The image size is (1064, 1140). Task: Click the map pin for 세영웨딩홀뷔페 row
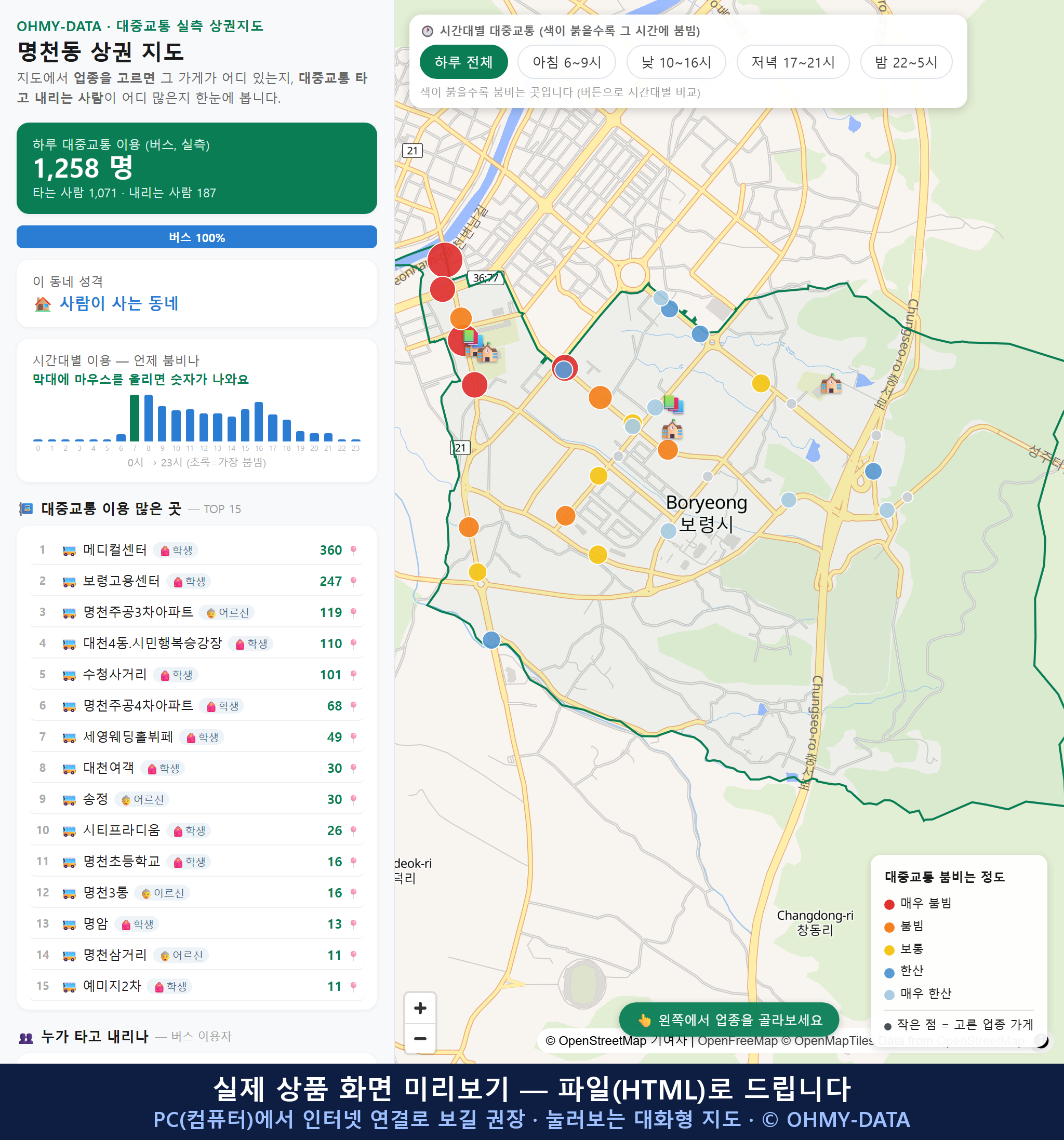click(353, 737)
